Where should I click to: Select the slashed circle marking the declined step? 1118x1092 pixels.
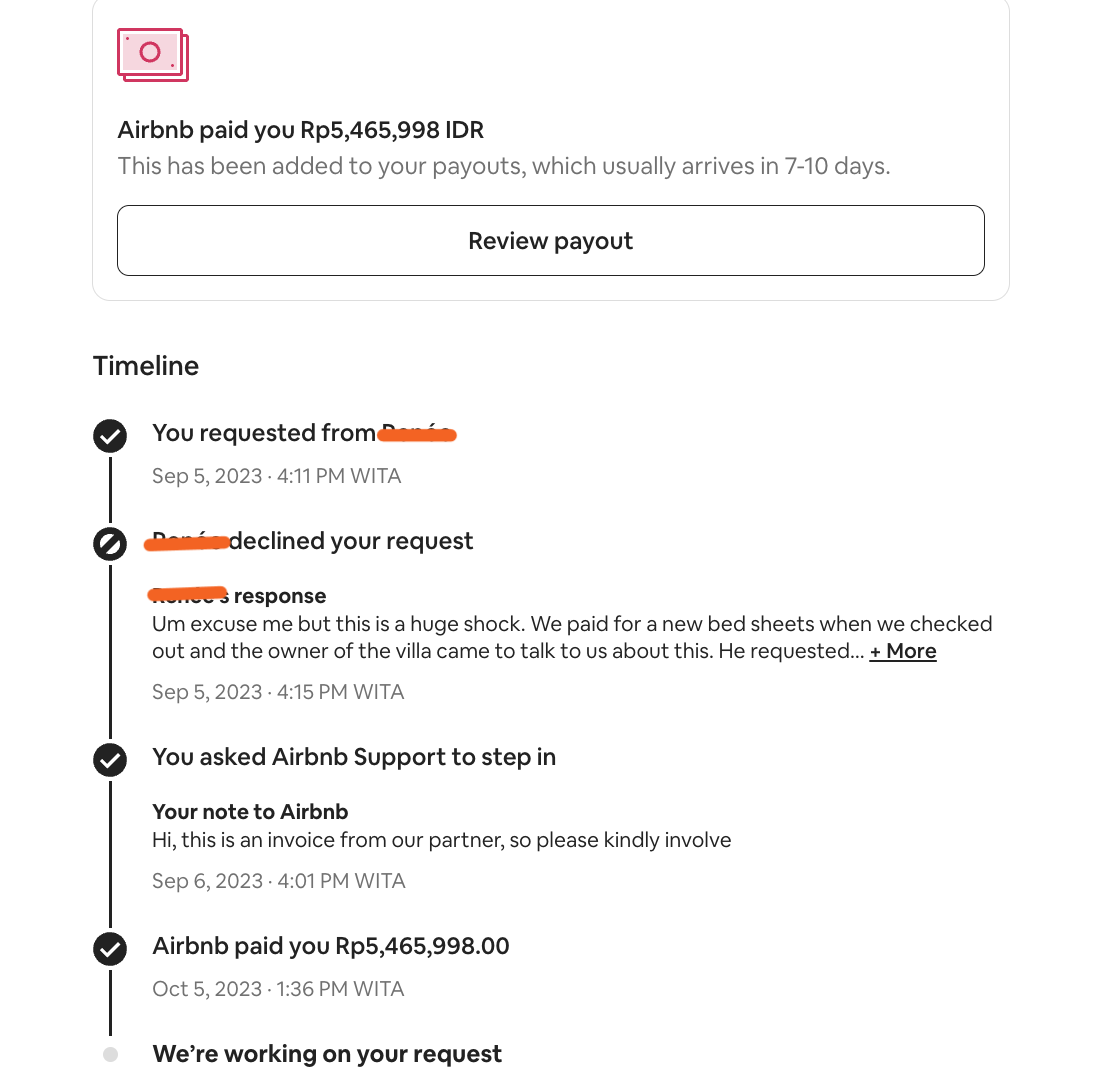click(x=110, y=544)
